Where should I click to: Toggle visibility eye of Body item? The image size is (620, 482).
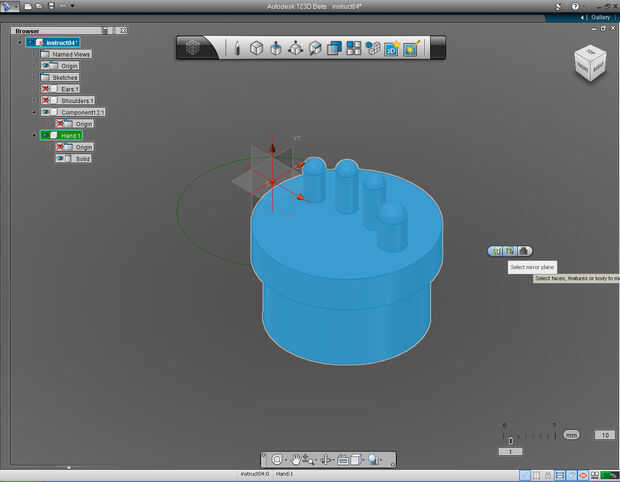click(60, 158)
